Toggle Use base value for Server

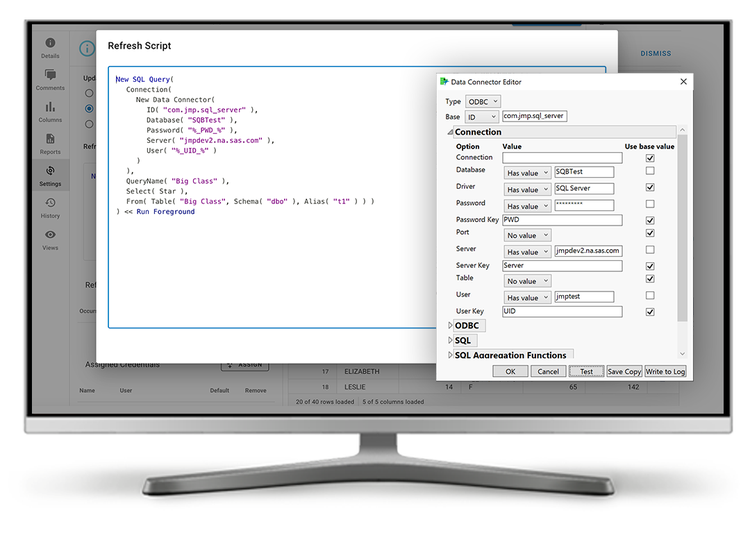pyautogui.click(x=650, y=250)
